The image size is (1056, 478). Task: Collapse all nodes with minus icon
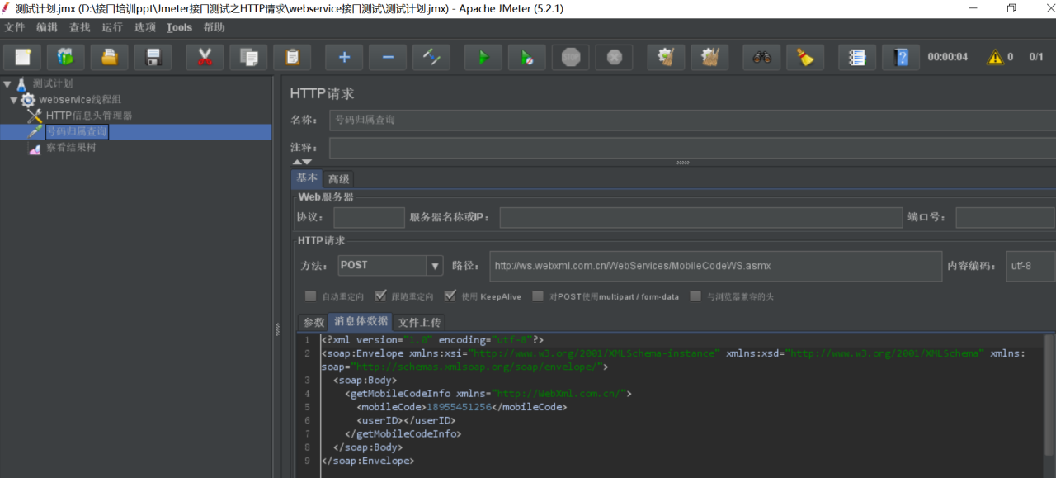(x=389, y=57)
